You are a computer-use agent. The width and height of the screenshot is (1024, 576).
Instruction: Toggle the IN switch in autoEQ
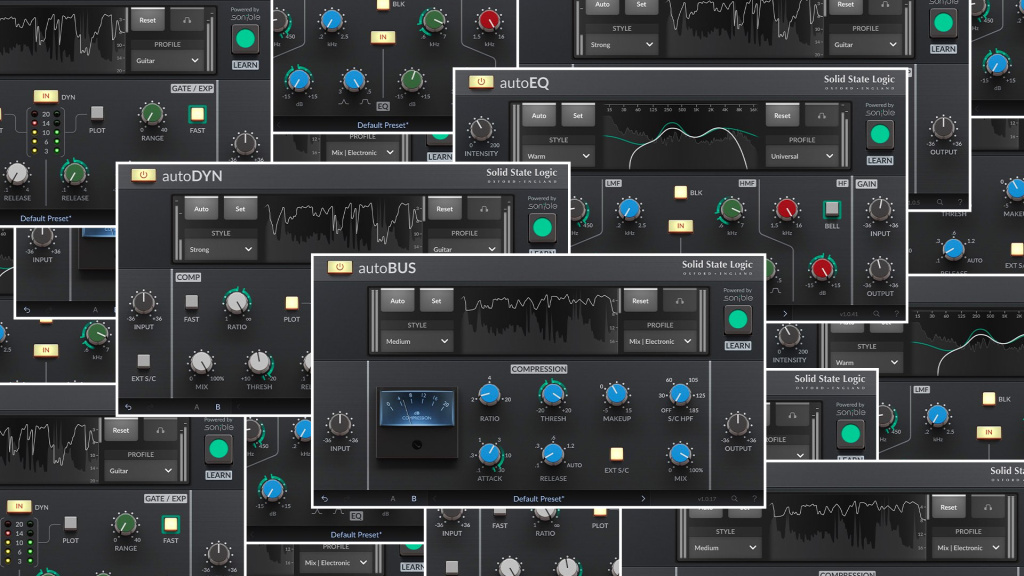tap(680, 226)
